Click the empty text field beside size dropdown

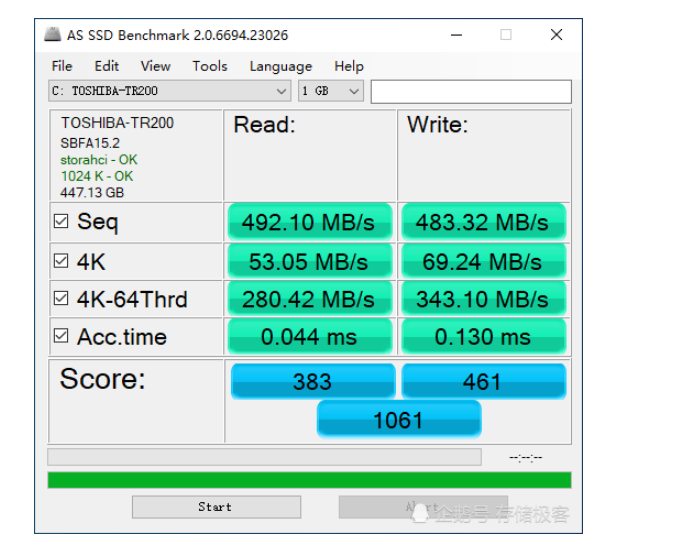click(x=470, y=91)
